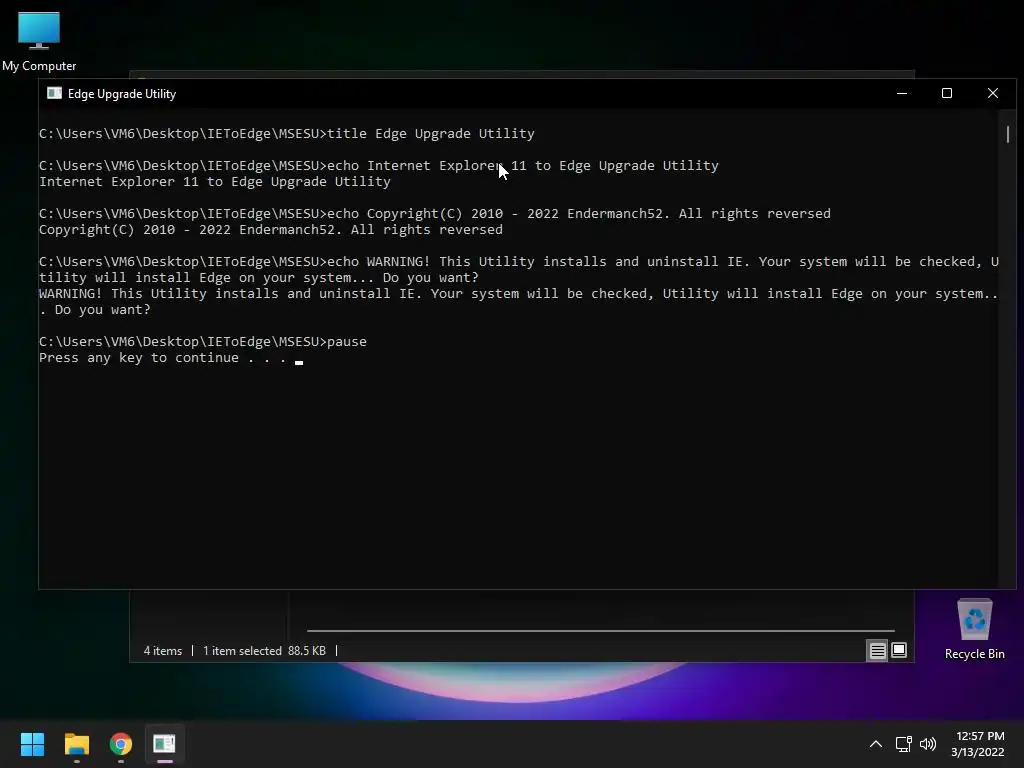Image resolution: width=1024 pixels, height=768 pixels.
Task: Open File Explorer from the taskbar
Action: pos(76,744)
